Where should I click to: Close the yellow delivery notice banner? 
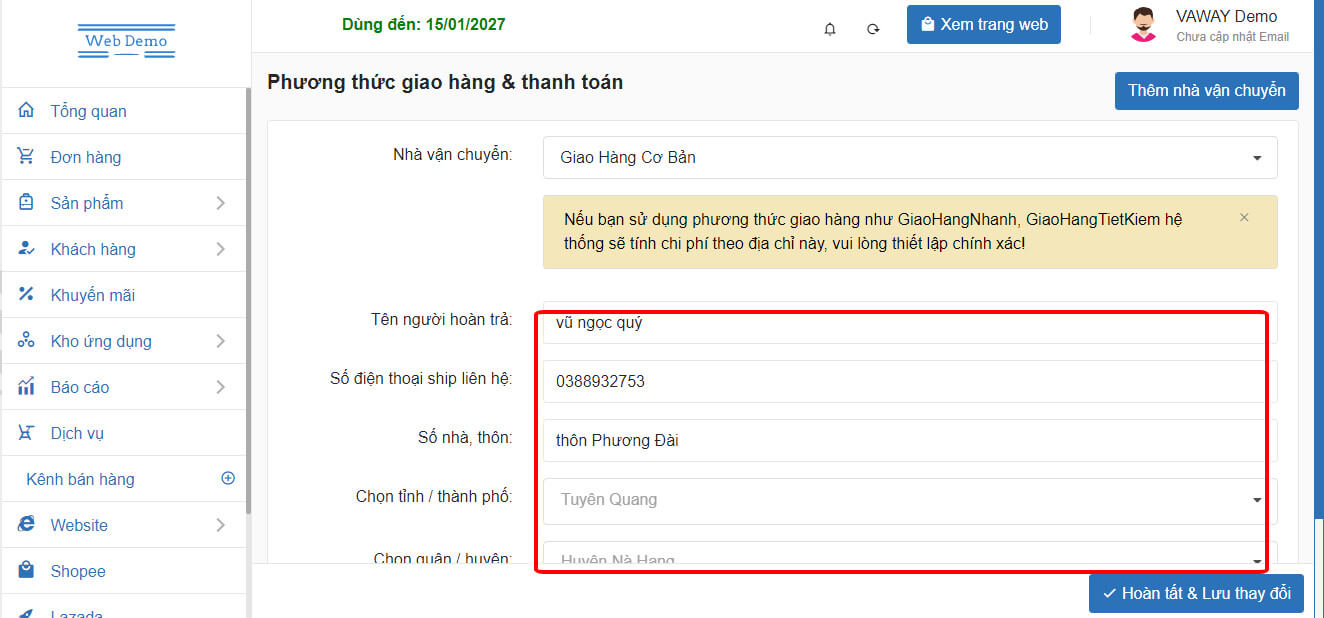pos(1244,217)
